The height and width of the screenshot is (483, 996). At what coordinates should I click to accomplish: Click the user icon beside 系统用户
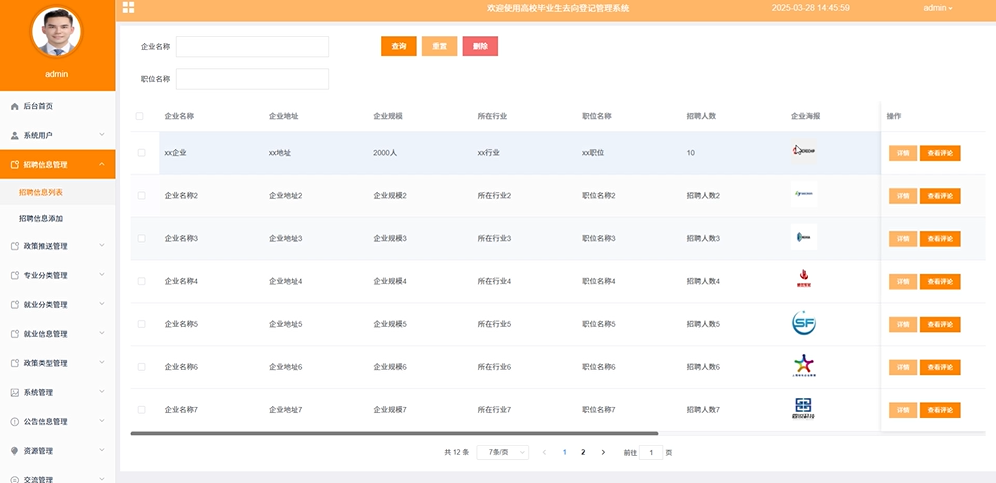[x=14, y=135]
